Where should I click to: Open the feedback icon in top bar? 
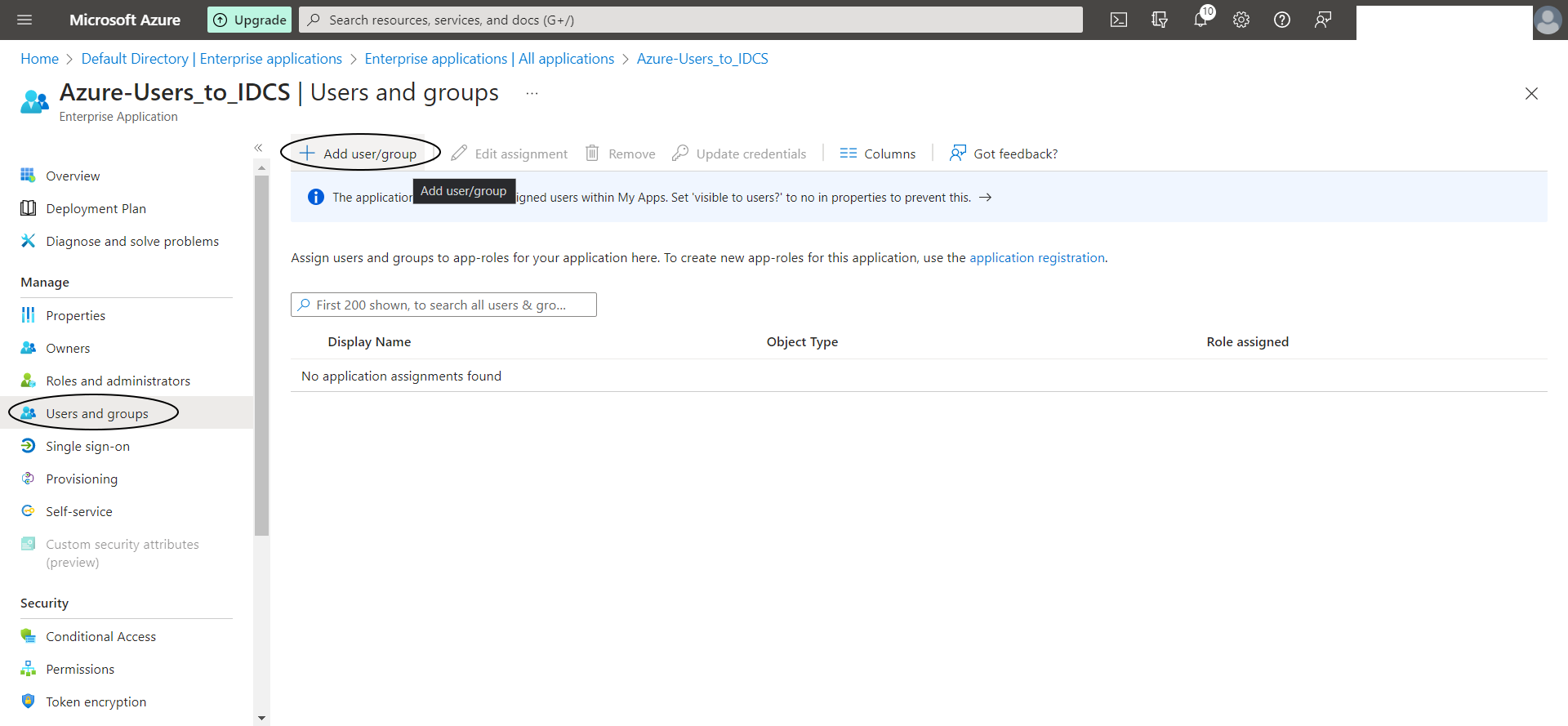(x=1323, y=20)
